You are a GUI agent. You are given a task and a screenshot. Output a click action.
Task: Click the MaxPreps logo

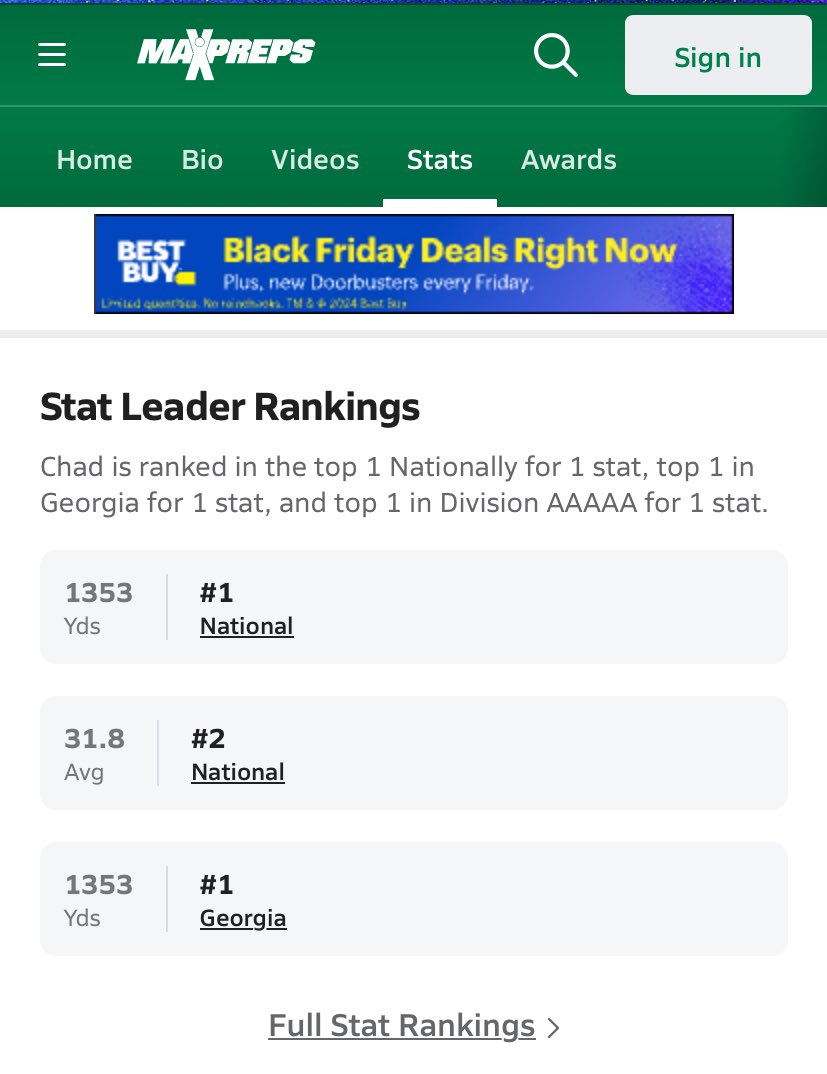coord(226,54)
